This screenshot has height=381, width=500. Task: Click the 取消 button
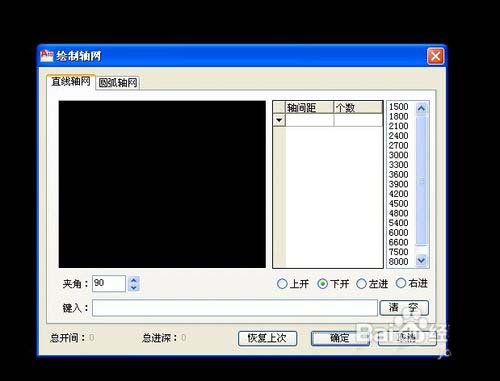tap(407, 338)
